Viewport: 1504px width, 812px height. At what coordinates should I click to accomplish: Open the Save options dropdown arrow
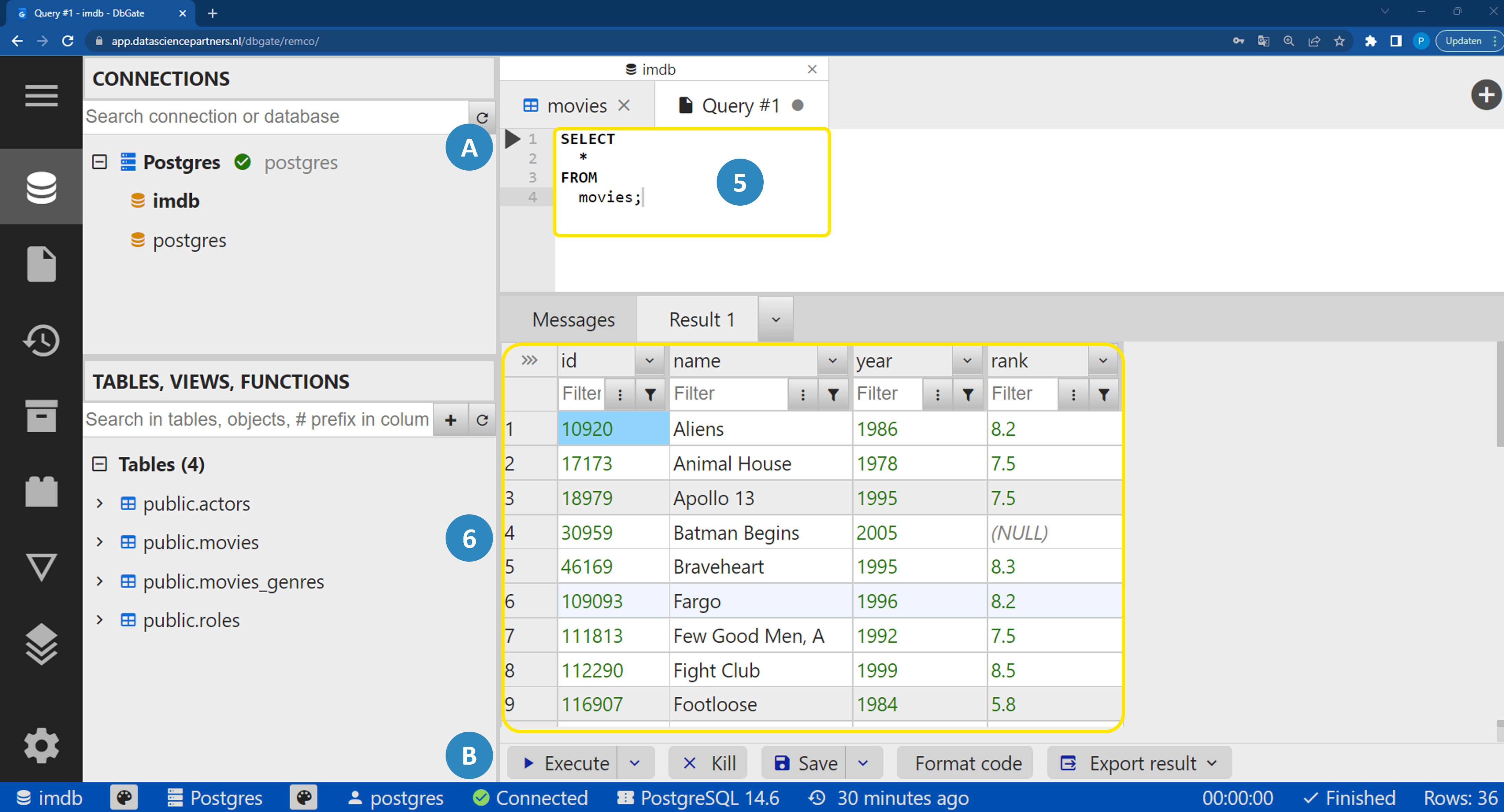click(863, 763)
